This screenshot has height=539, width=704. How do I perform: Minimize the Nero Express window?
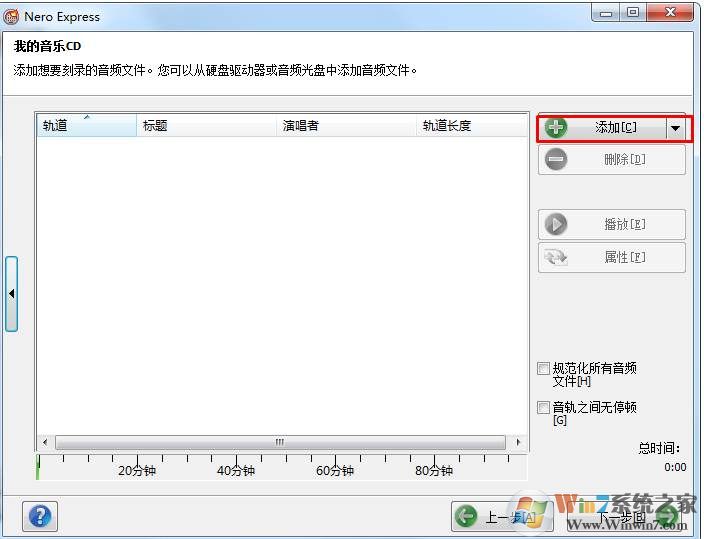tap(606, 13)
